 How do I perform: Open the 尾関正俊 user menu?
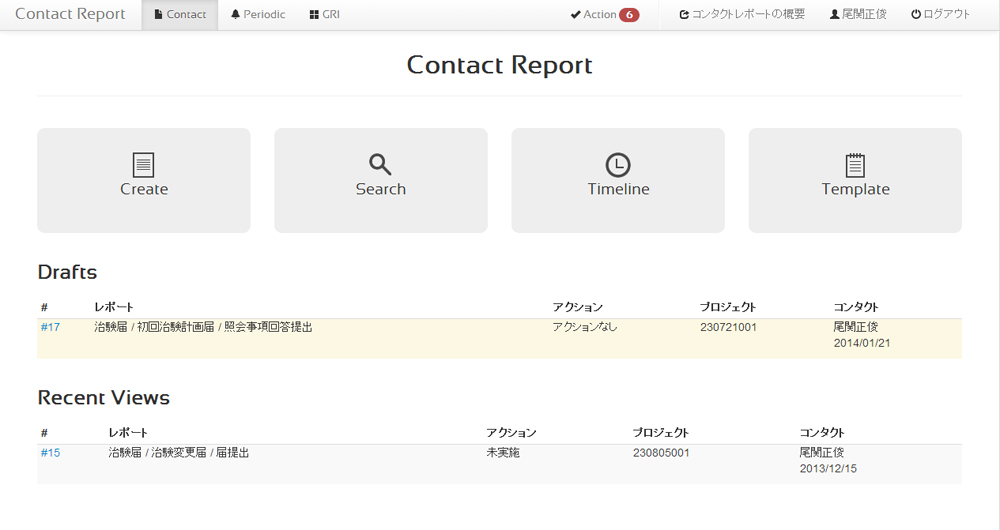click(x=858, y=15)
